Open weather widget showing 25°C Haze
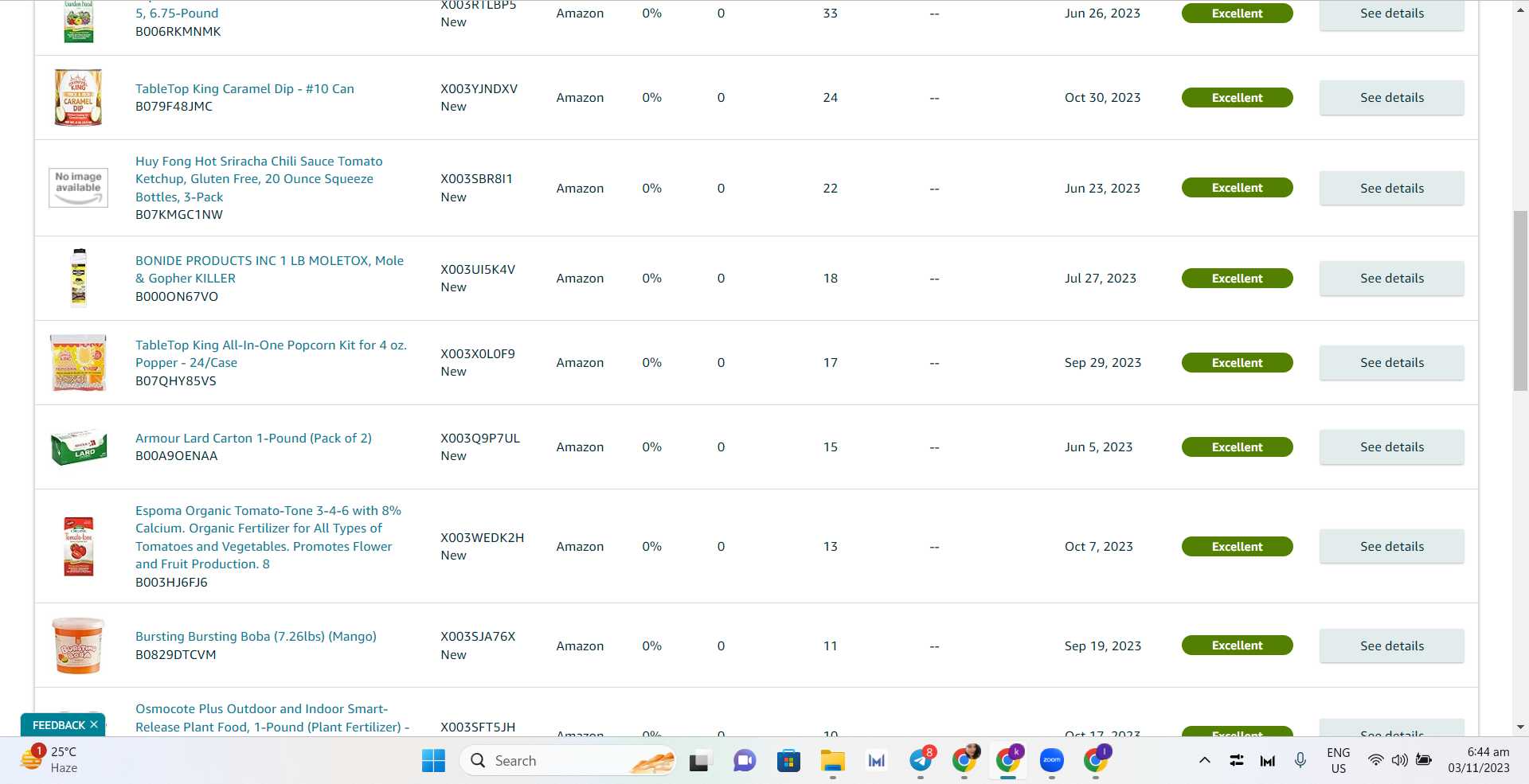This screenshot has height=784, width=1529. [49, 759]
